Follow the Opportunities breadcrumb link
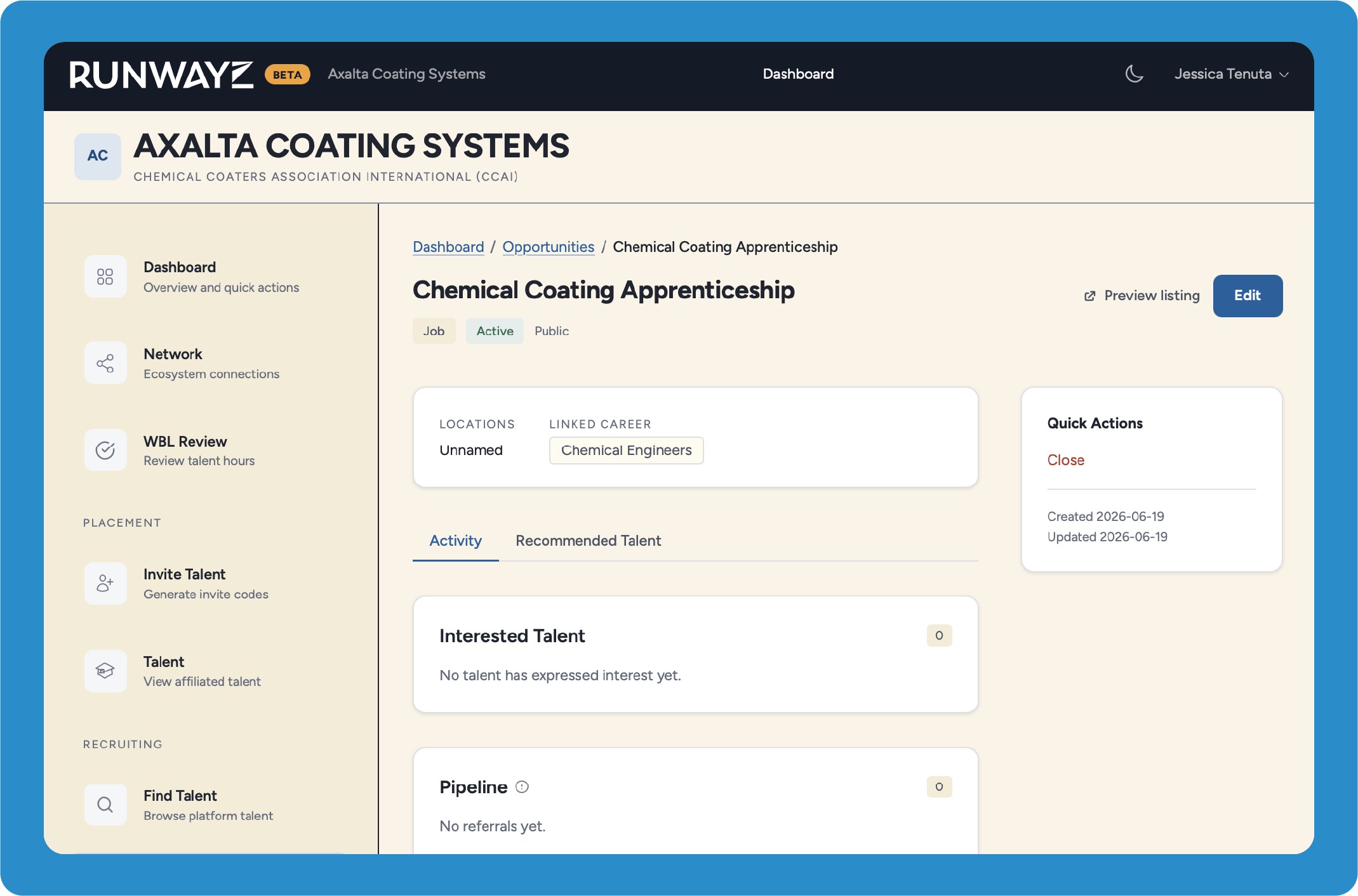Screen dimensions: 1358x896 pyautogui.click(x=549, y=247)
